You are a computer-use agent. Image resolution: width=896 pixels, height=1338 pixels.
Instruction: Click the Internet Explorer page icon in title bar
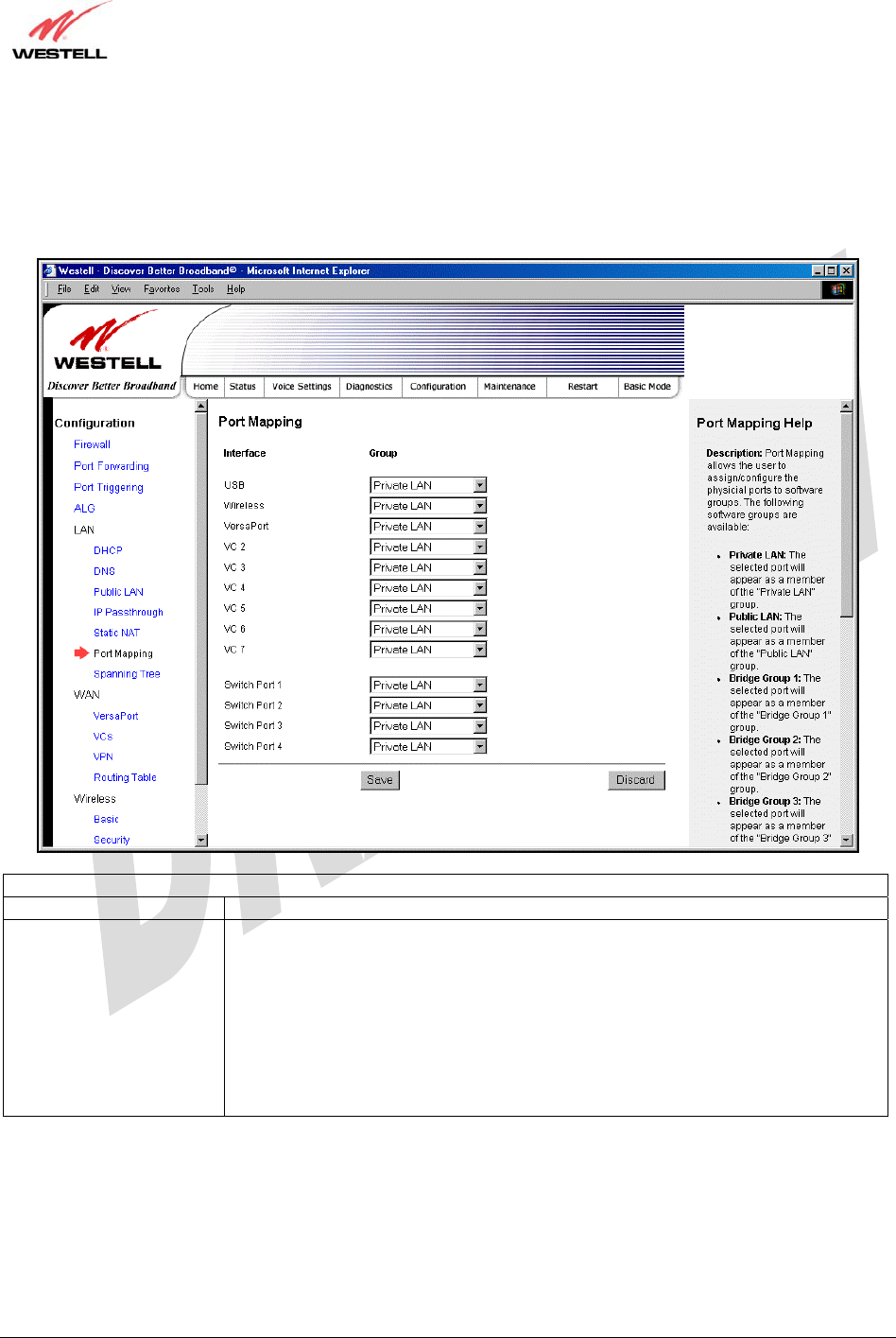point(50,270)
